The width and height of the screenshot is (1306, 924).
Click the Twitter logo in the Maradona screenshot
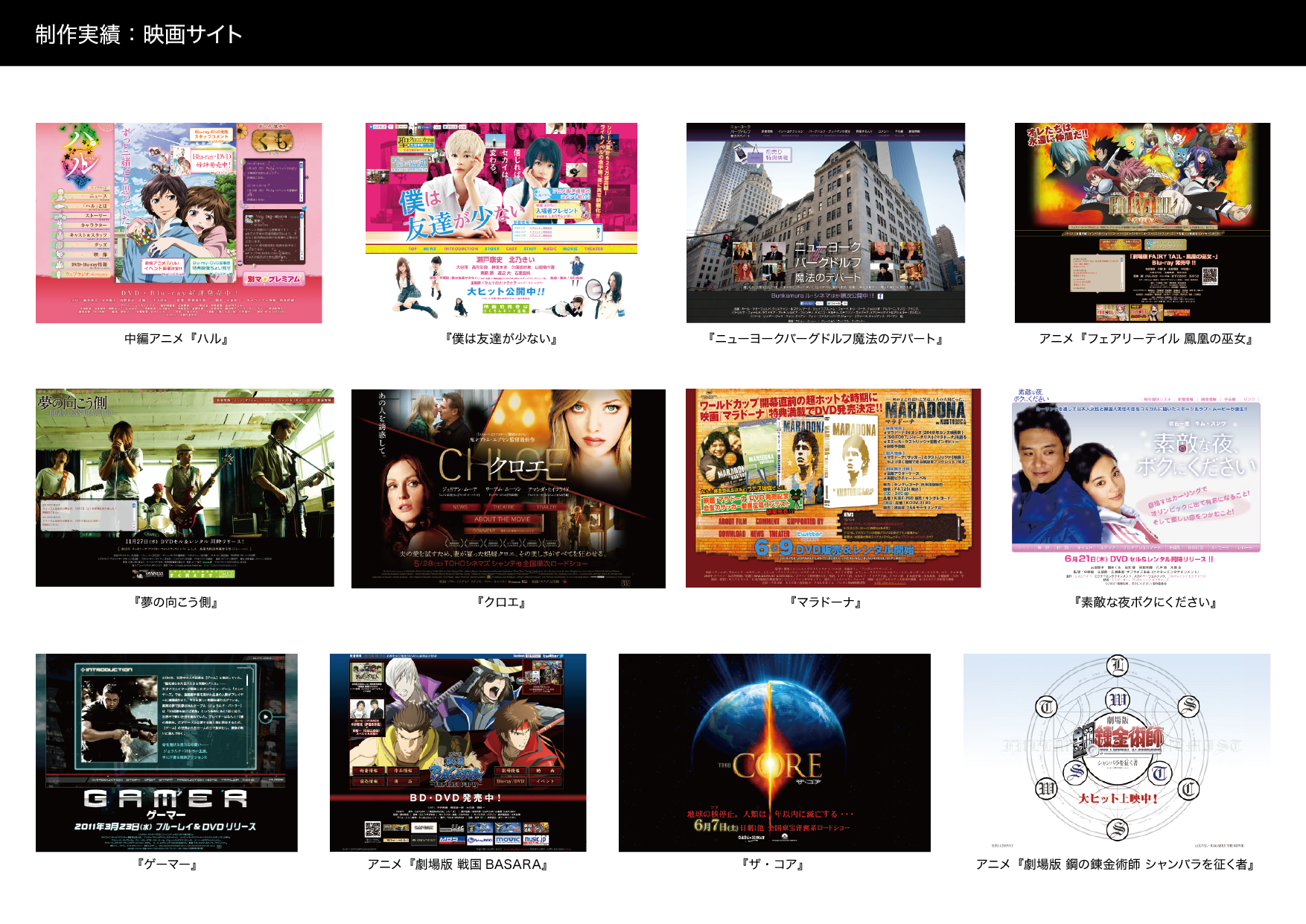pos(809,534)
